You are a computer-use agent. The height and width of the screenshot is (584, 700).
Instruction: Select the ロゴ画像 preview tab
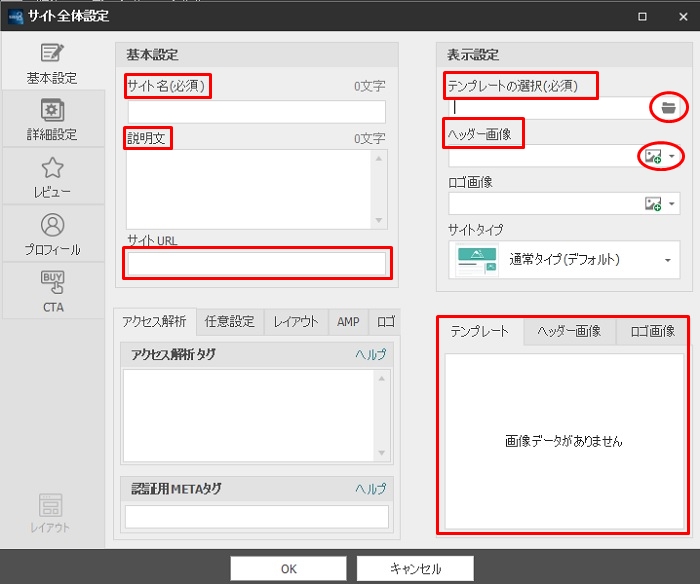coord(652,331)
